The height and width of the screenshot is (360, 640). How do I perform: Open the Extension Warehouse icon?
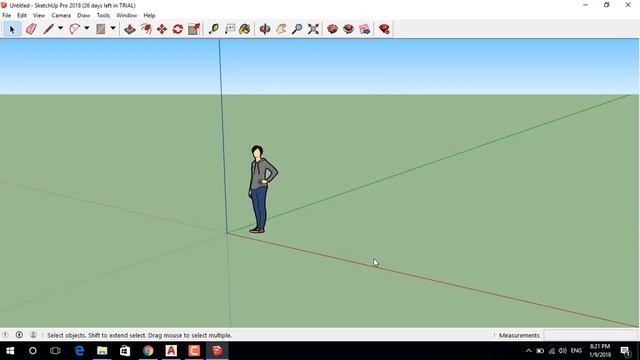349,29
